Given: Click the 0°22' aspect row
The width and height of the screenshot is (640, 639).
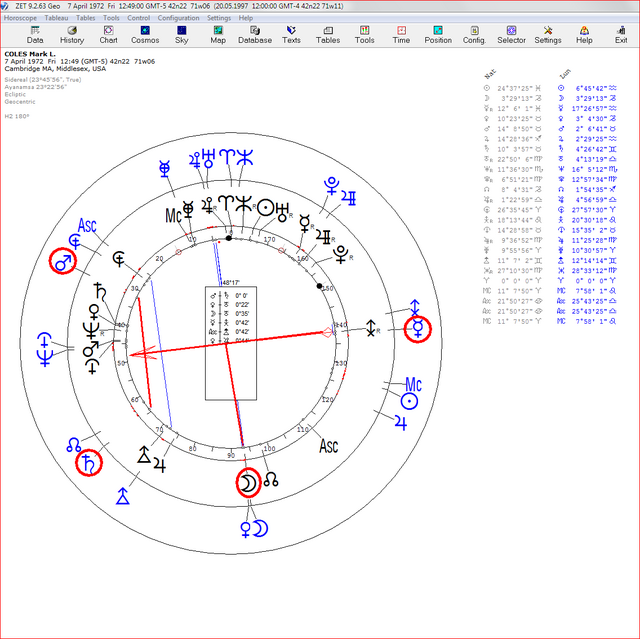Looking at the screenshot, I should (x=230, y=304).
